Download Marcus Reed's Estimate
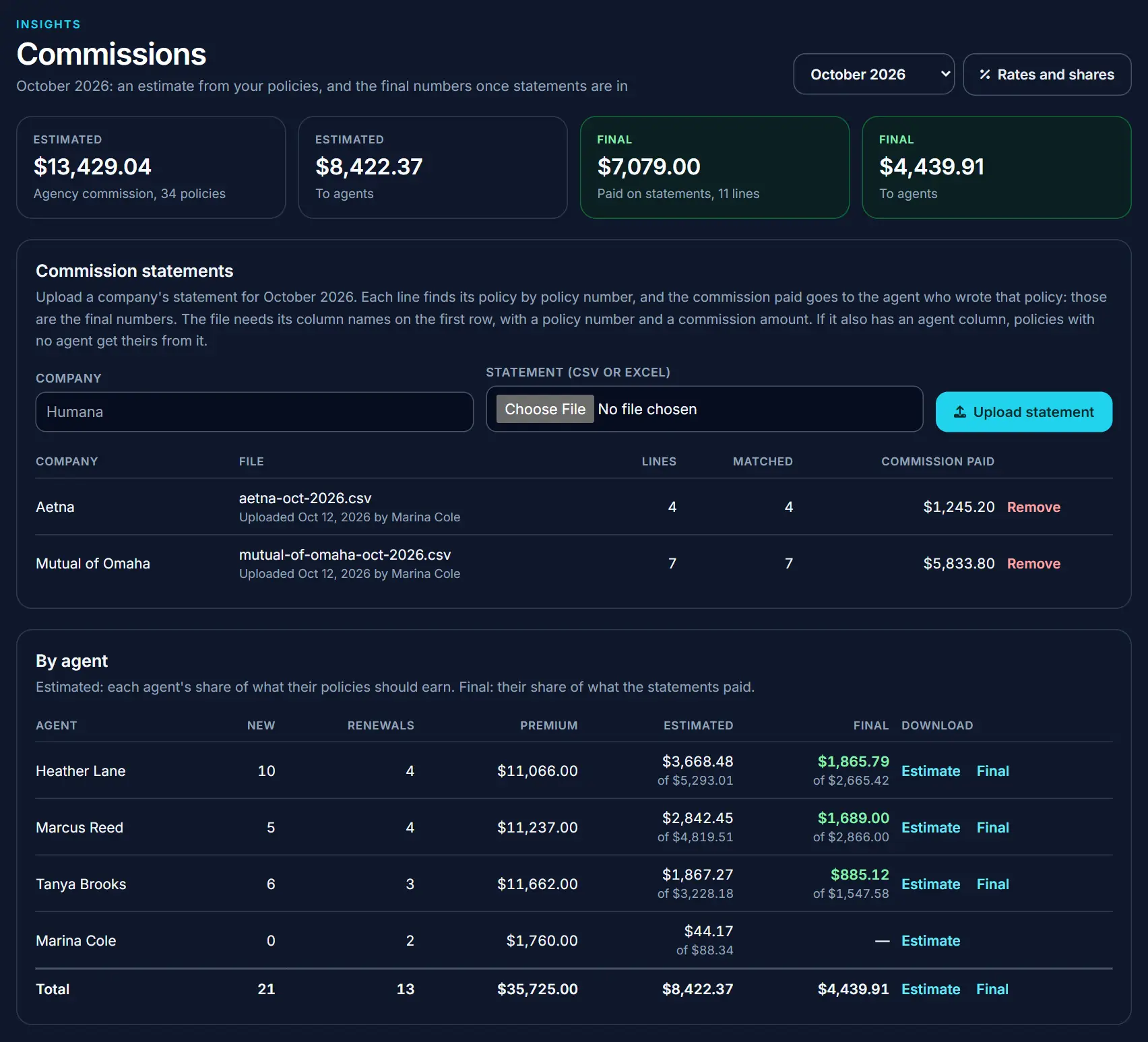This screenshot has height=1042, width=1148. click(x=930, y=828)
